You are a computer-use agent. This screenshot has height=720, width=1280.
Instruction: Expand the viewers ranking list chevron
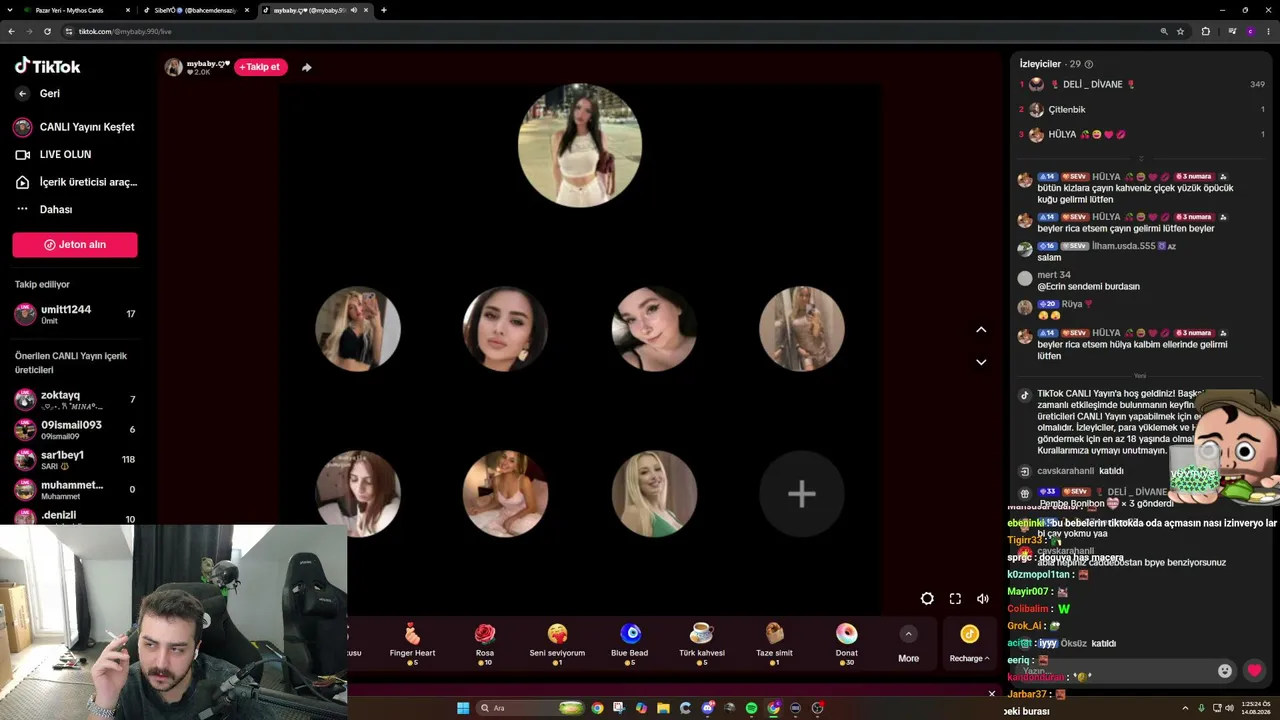tap(1141, 158)
